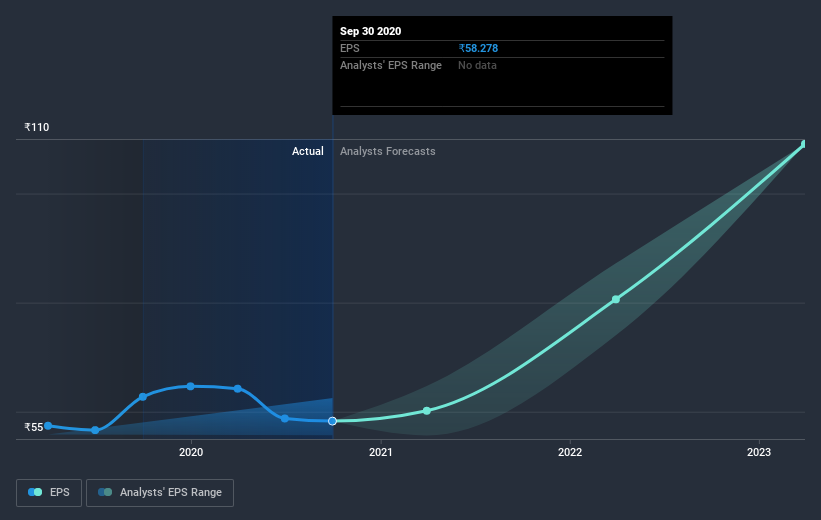Click the 2022 x-axis label
The width and height of the screenshot is (821, 520).
(570, 452)
